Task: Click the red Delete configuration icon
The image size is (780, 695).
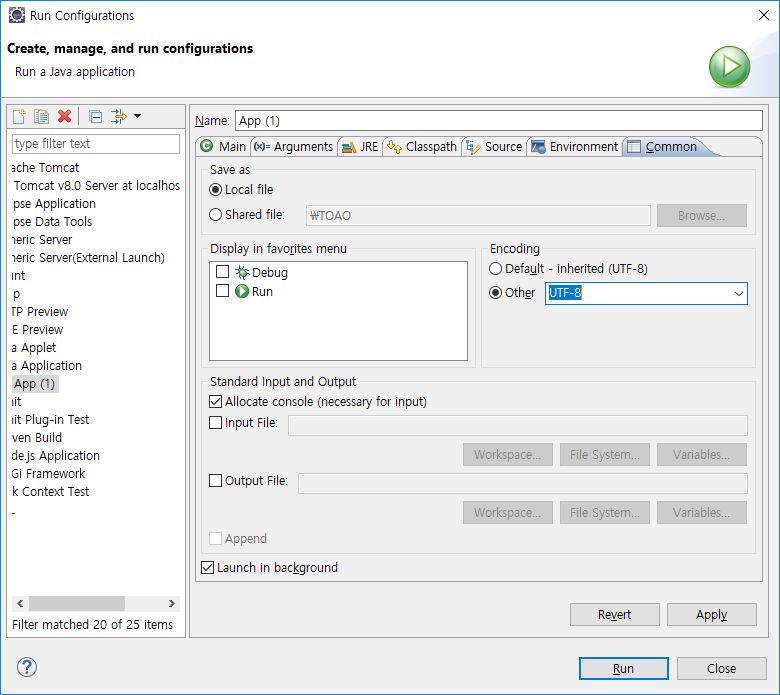Action: [x=64, y=116]
